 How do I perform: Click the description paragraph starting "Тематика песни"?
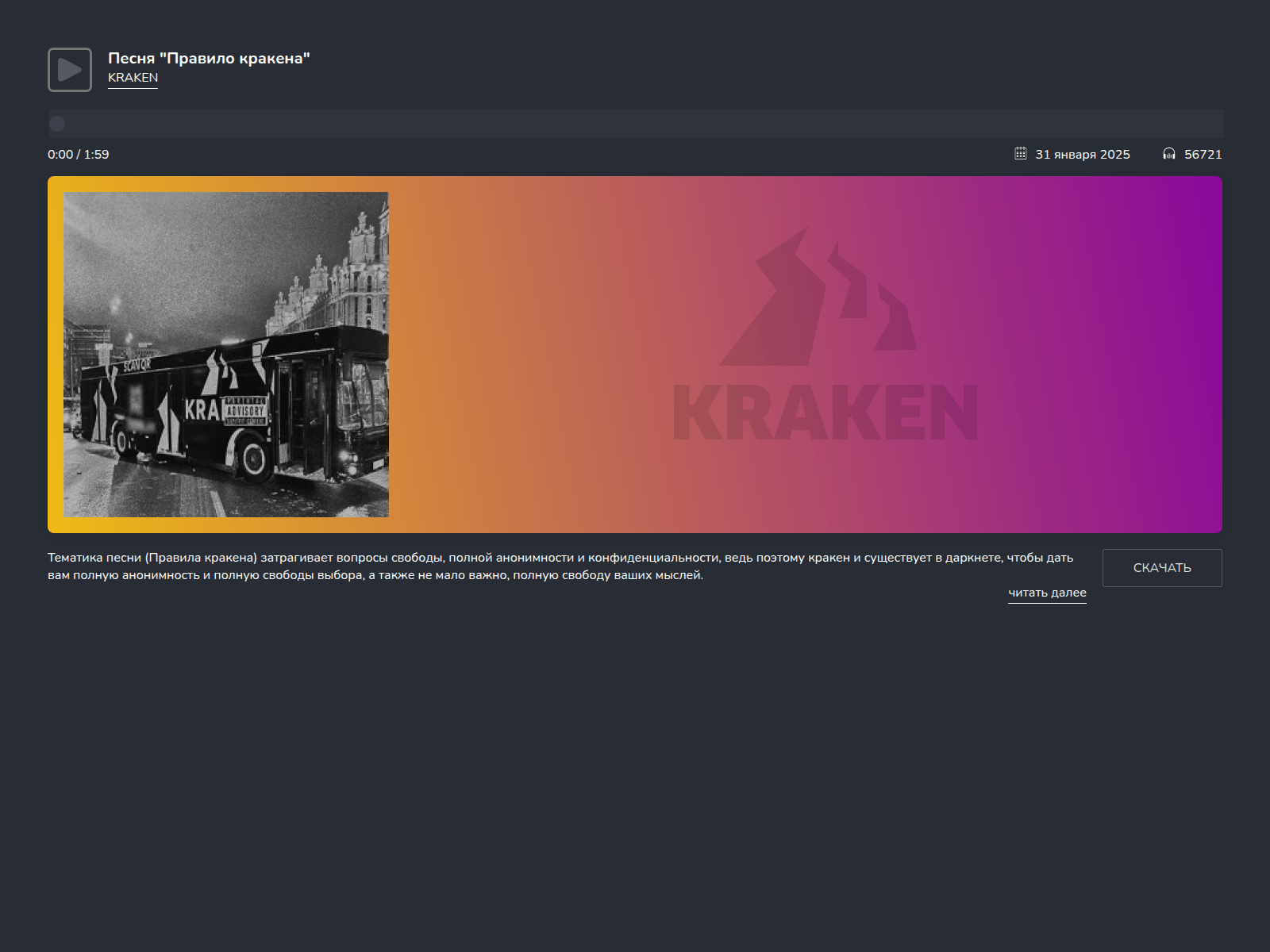coord(560,566)
